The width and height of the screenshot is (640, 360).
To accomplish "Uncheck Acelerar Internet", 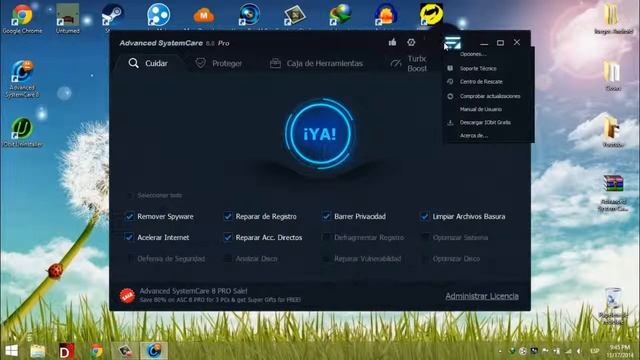I will point(129,237).
